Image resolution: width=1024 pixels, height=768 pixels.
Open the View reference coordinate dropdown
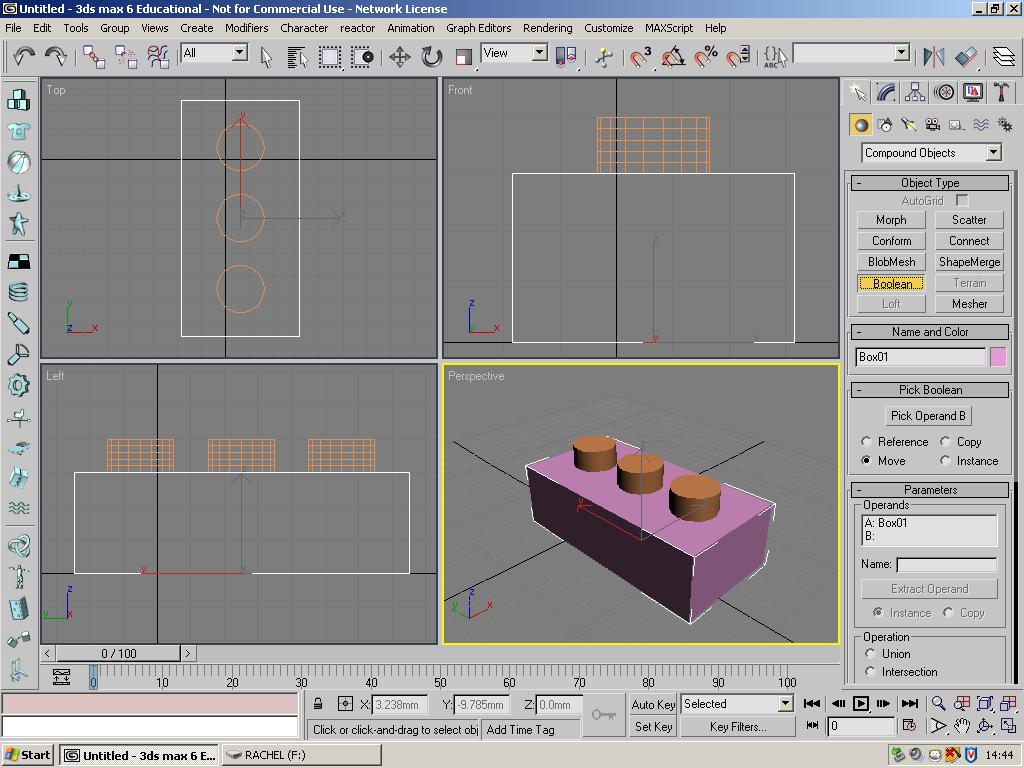(540, 51)
